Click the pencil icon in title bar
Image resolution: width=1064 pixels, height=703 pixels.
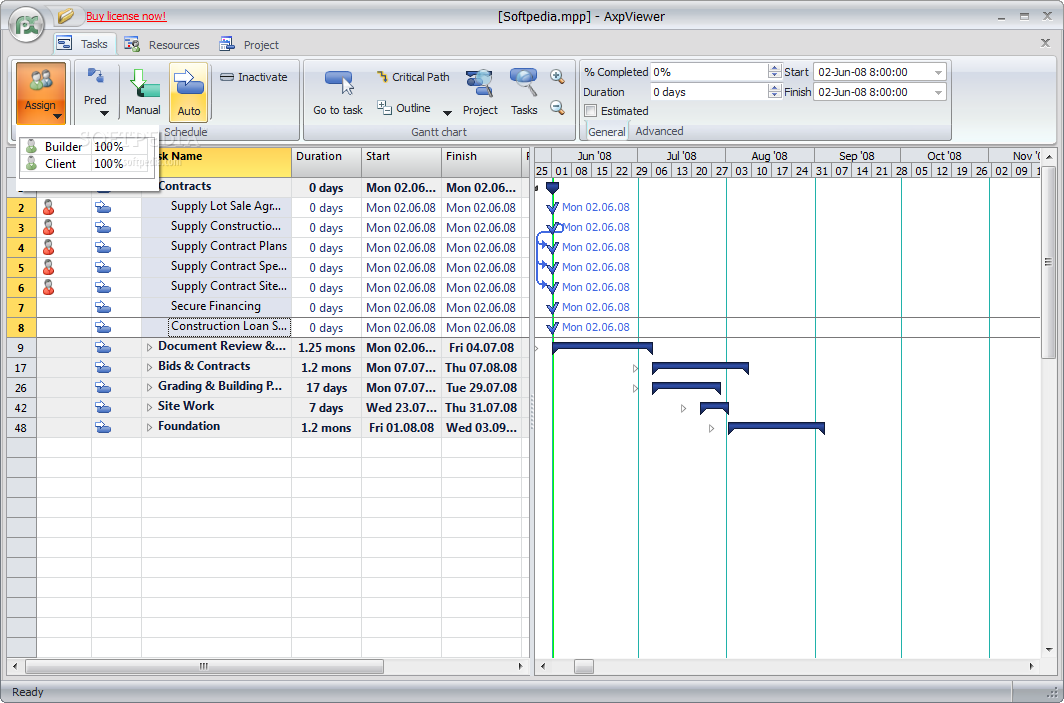pos(66,16)
